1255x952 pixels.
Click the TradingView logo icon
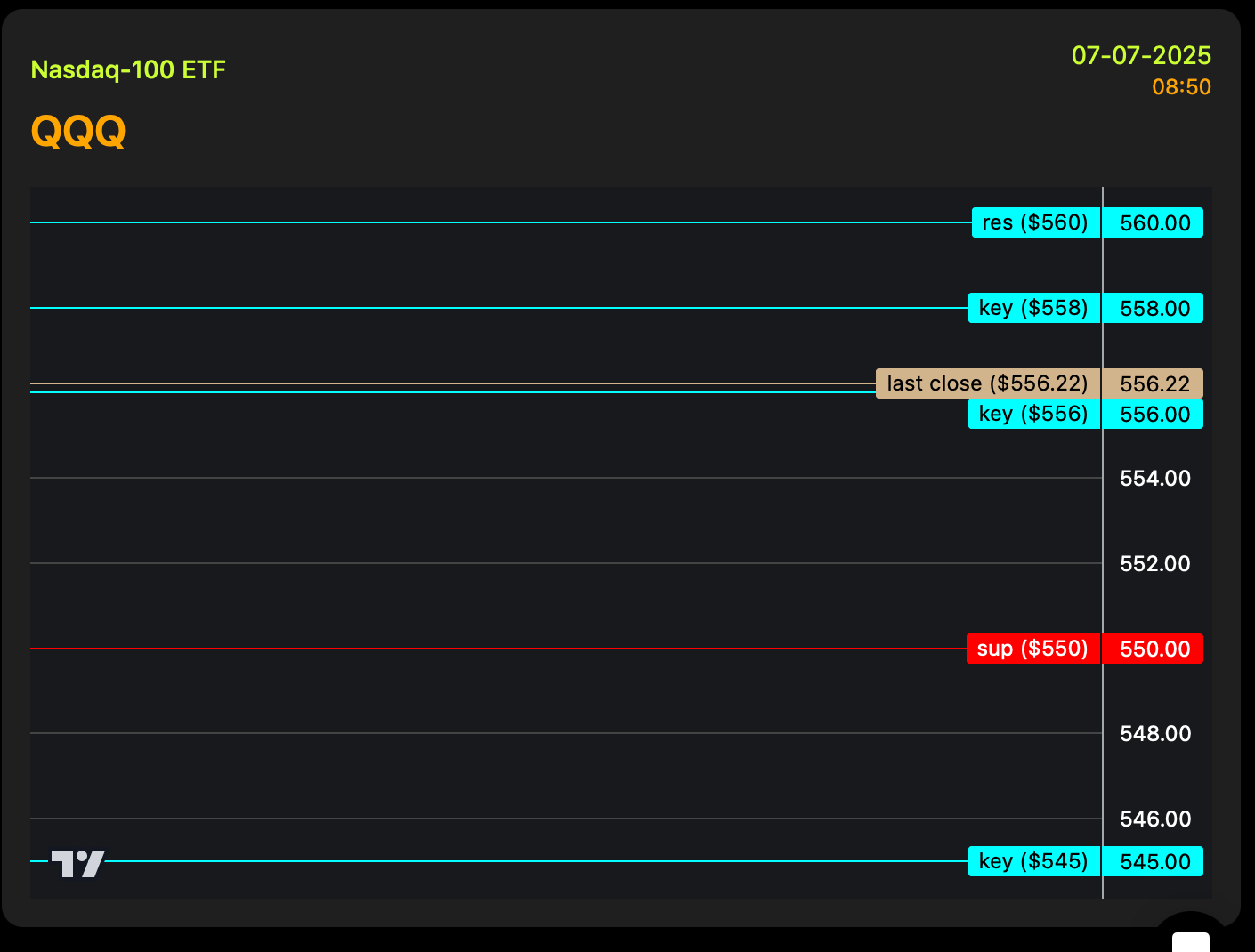pos(77,864)
